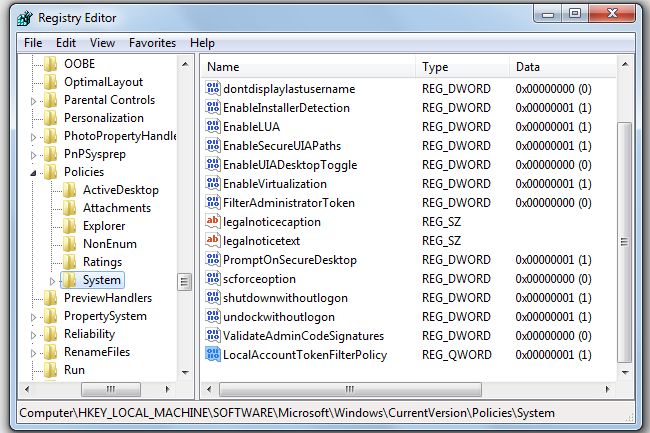Viewport: 650px width, 433px height.
Task: Select the Attachments key
Action: 117,208
